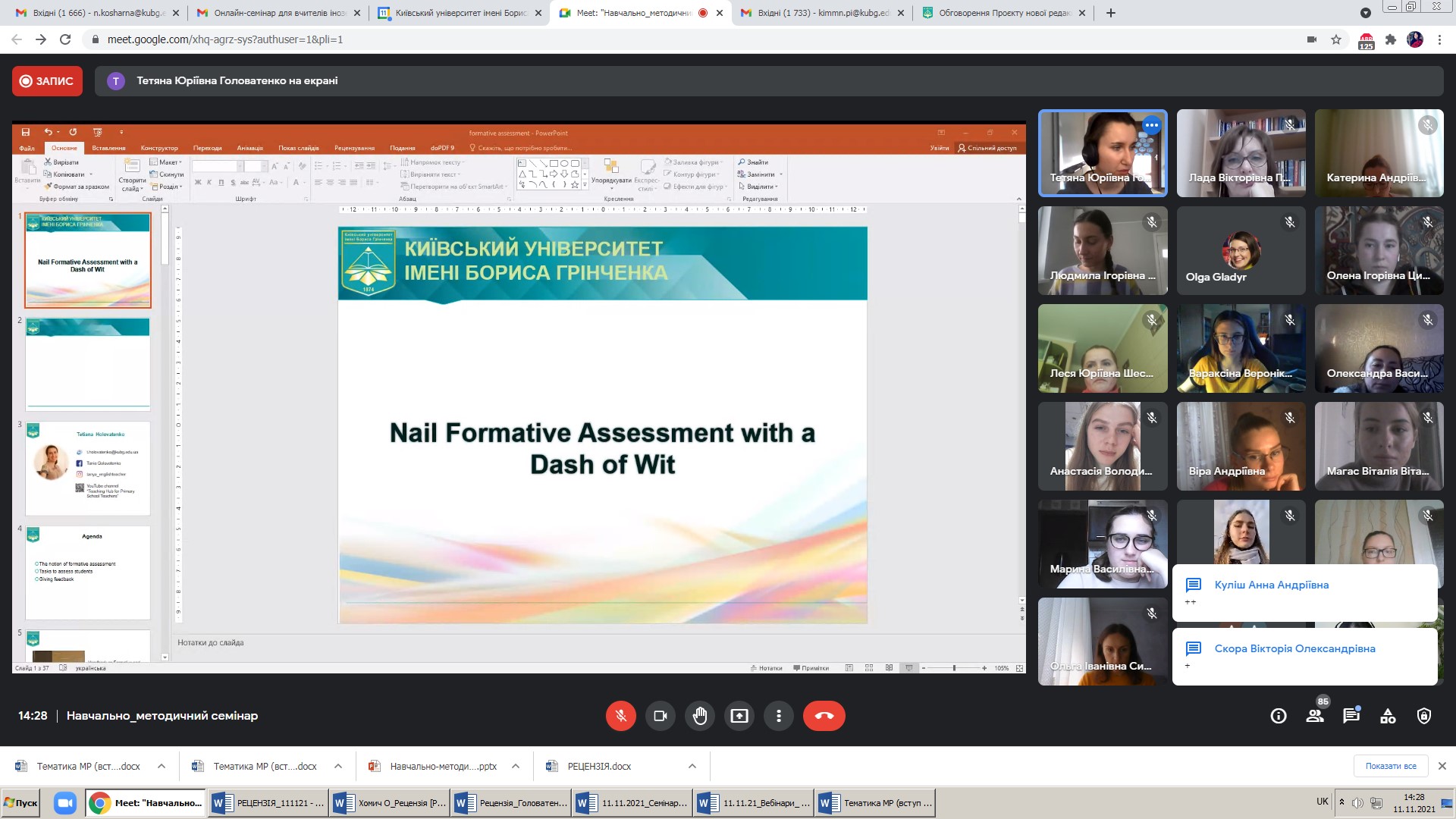Click the Показати все downloads button
Viewport: 1456px width, 819px height.
click(x=1390, y=766)
